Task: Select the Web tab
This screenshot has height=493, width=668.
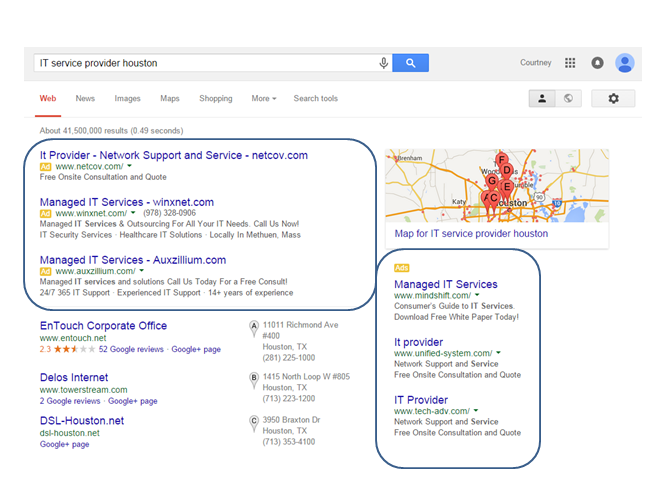Action: click(48, 98)
